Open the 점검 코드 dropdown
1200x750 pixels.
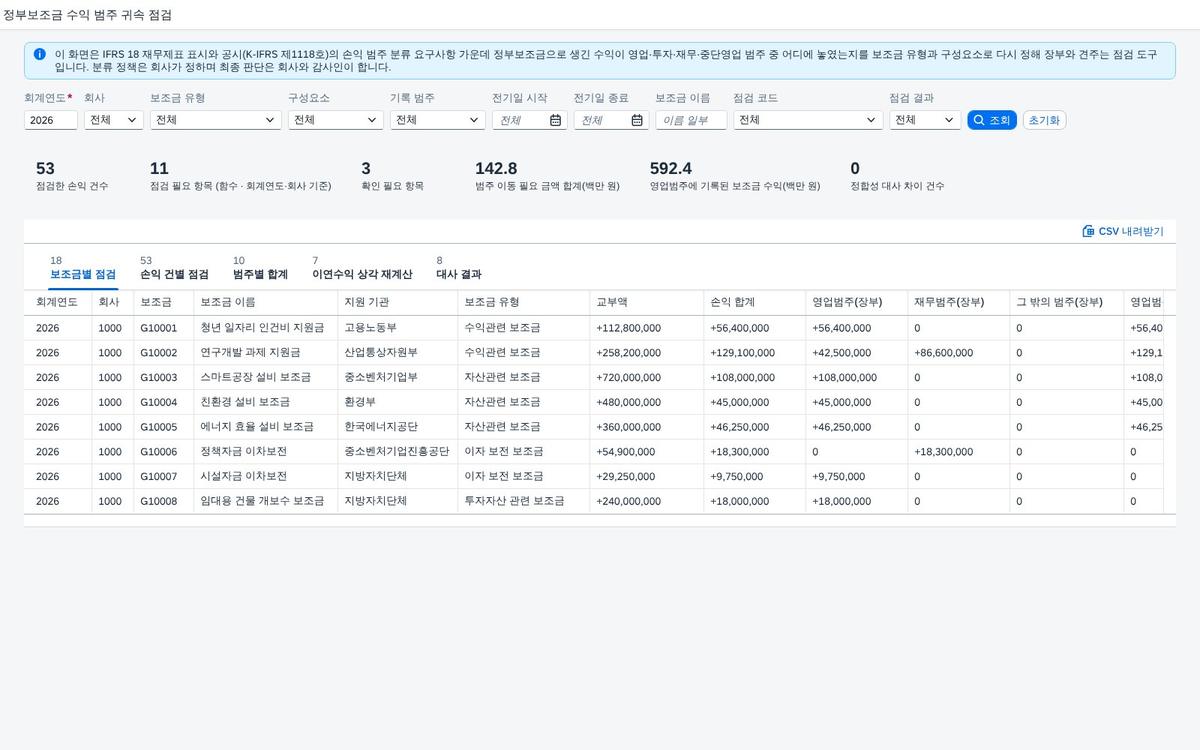(808, 120)
